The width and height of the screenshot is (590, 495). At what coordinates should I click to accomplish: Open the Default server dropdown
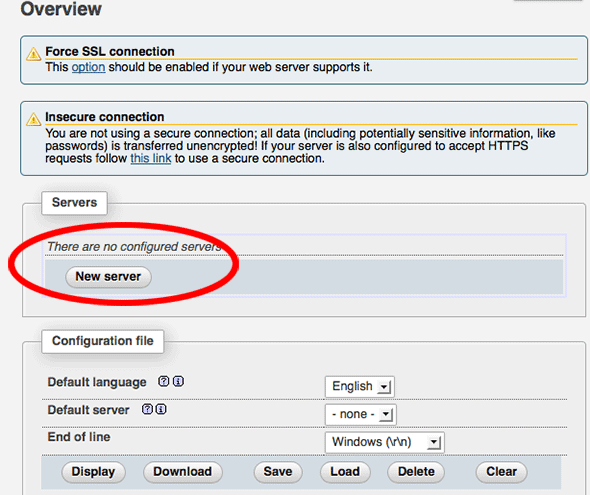(360, 414)
